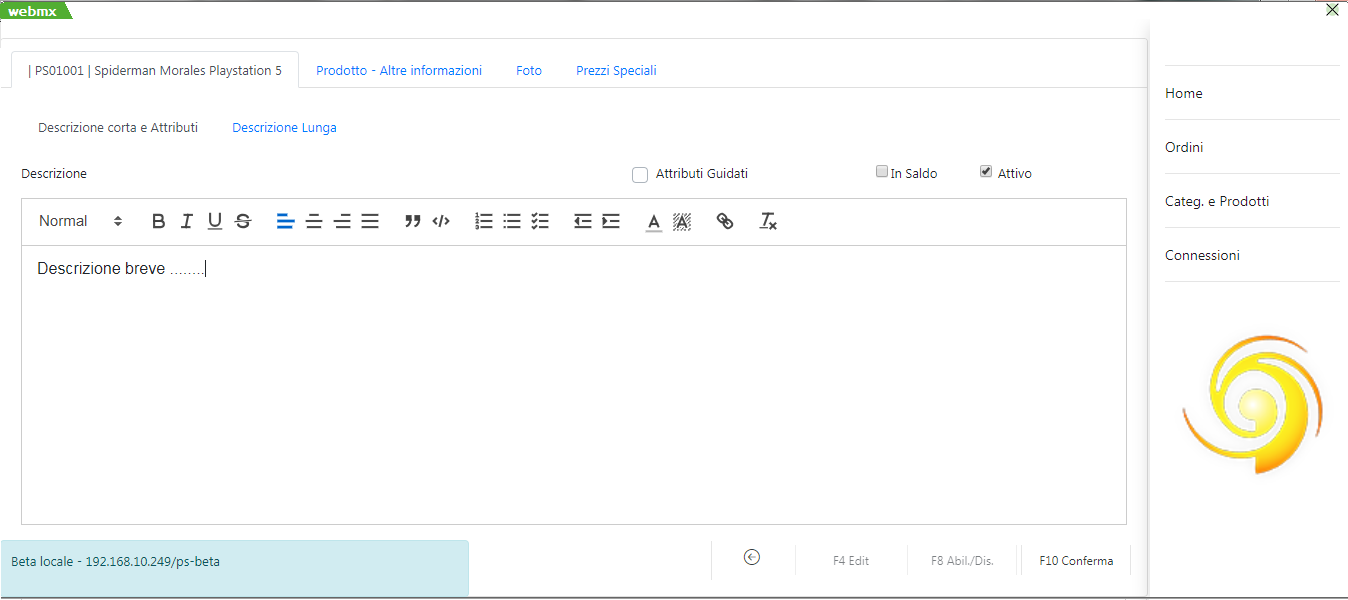The width and height of the screenshot is (1348, 600).
Task: Check the In Saldo checkbox
Action: (x=882, y=172)
